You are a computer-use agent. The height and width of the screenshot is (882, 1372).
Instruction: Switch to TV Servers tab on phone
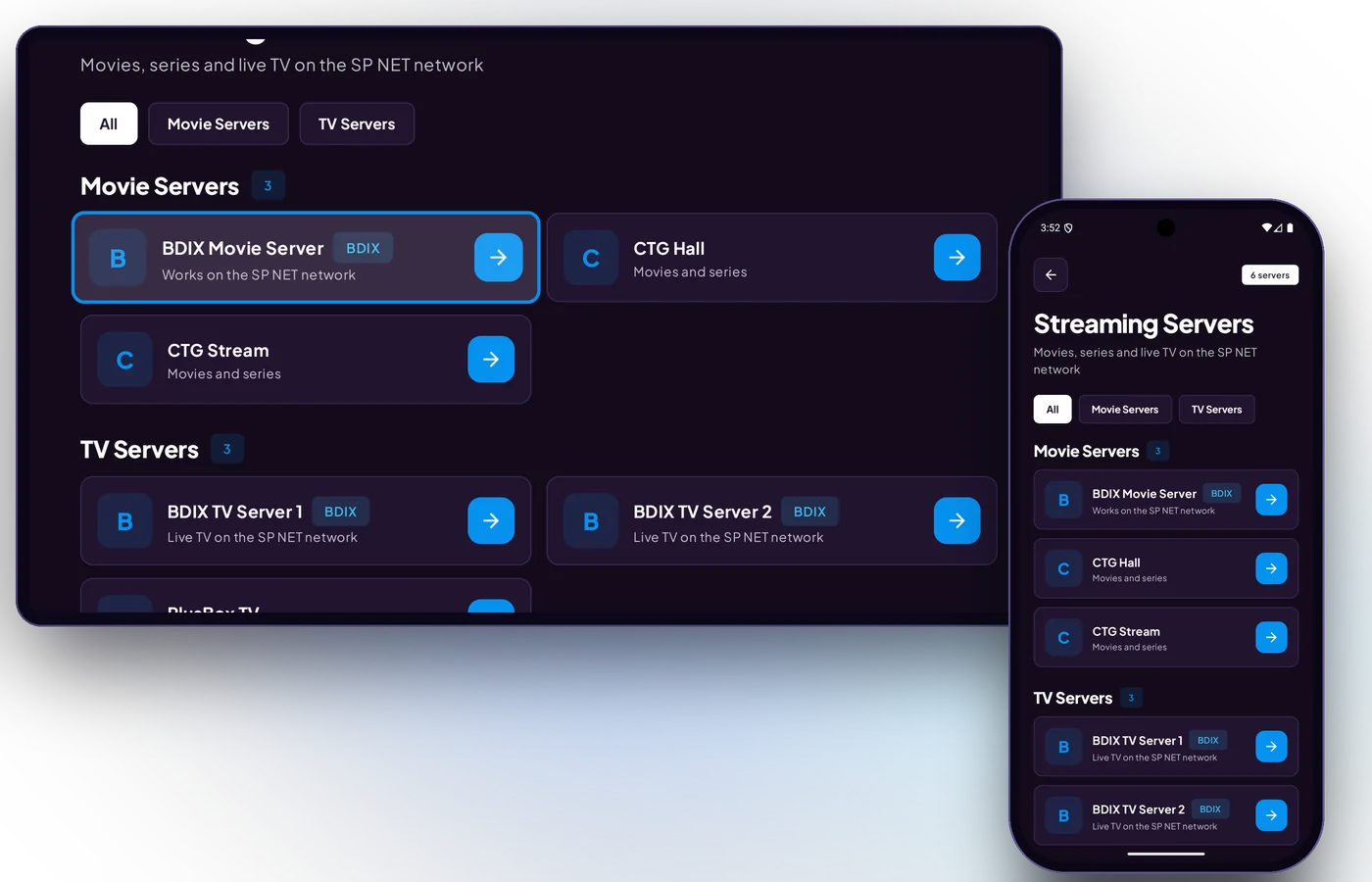point(1216,410)
